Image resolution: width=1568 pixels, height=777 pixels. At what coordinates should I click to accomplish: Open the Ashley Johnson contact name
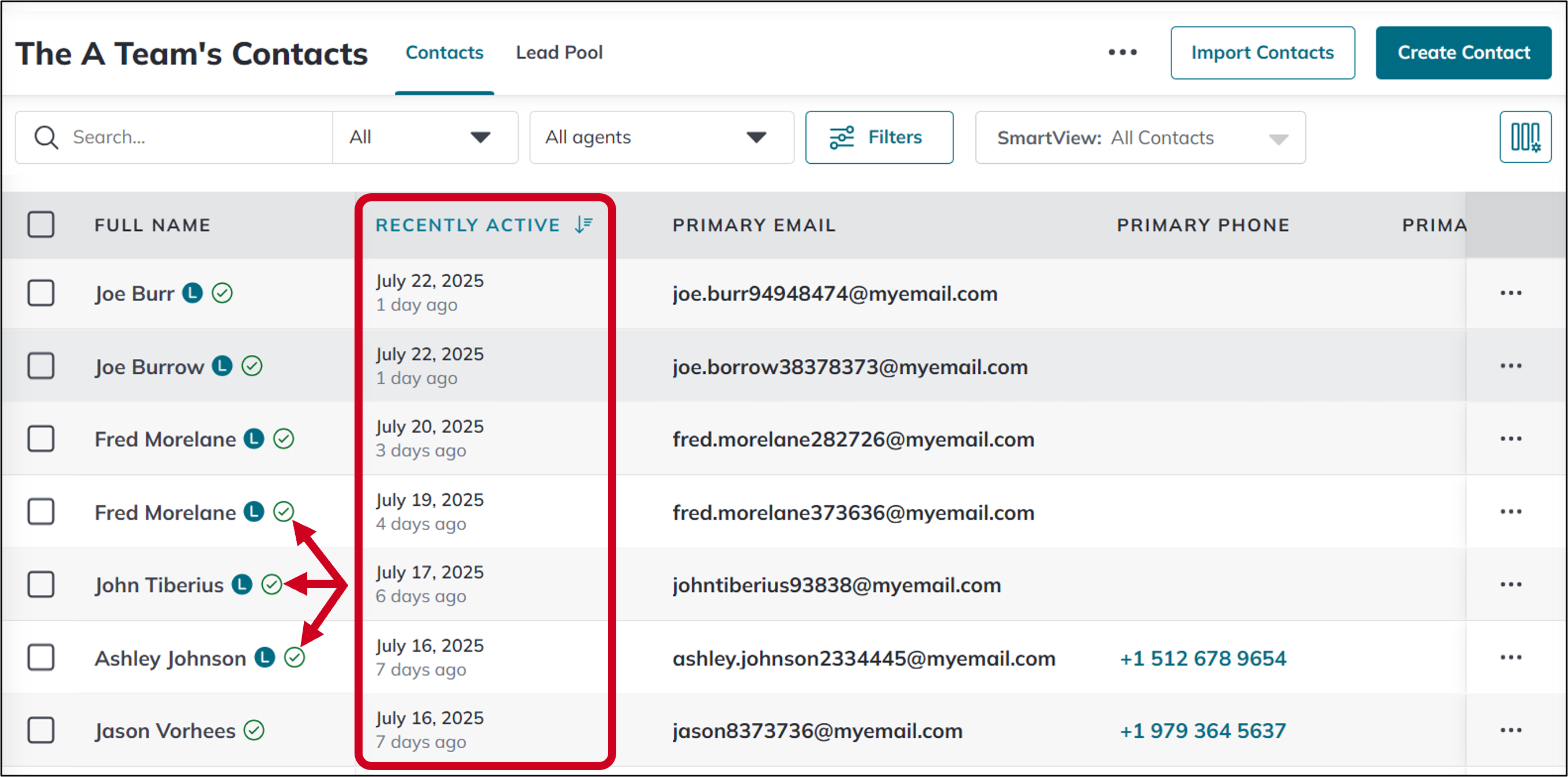171,659
